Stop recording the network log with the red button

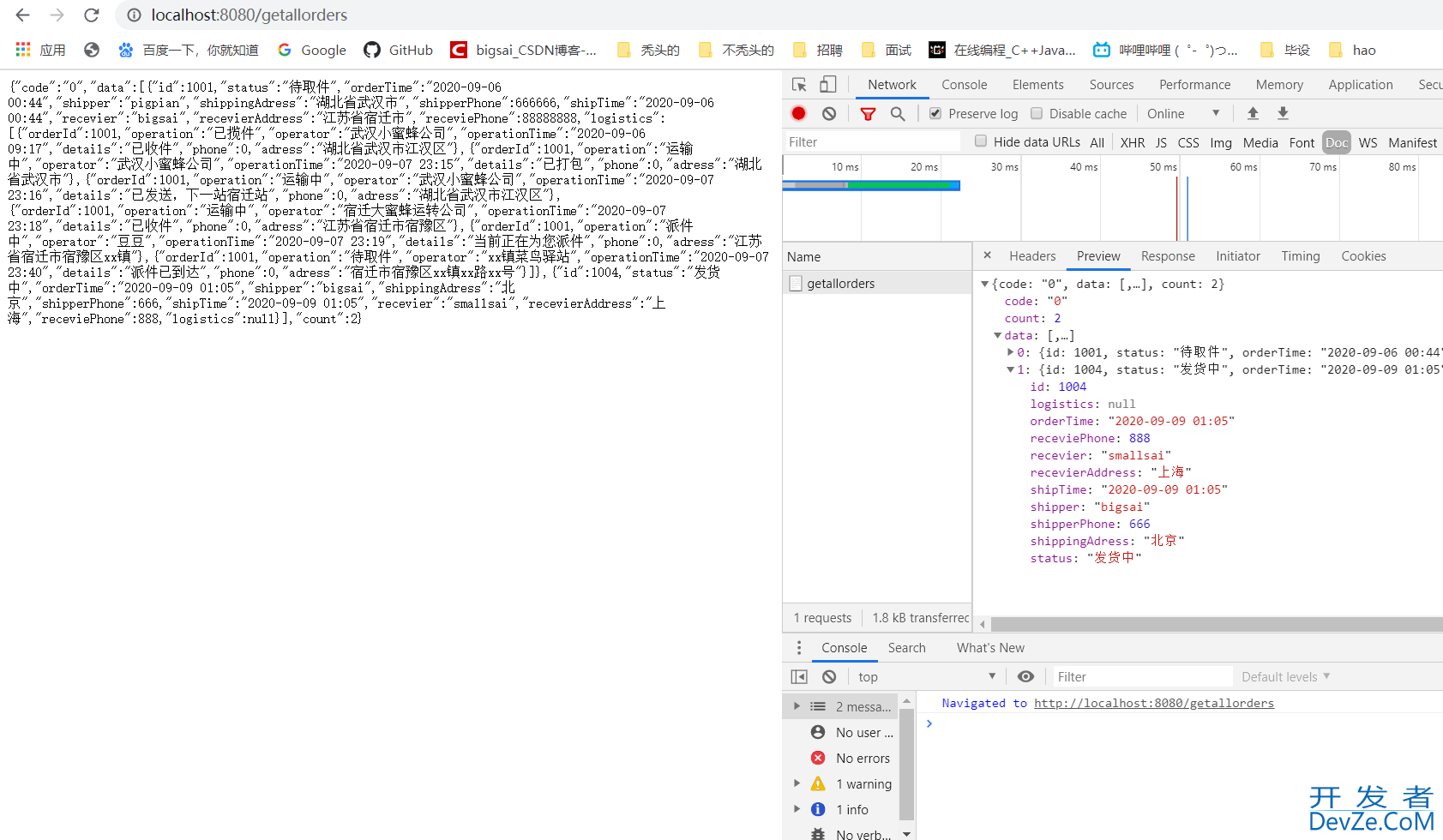pyautogui.click(x=798, y=113)
